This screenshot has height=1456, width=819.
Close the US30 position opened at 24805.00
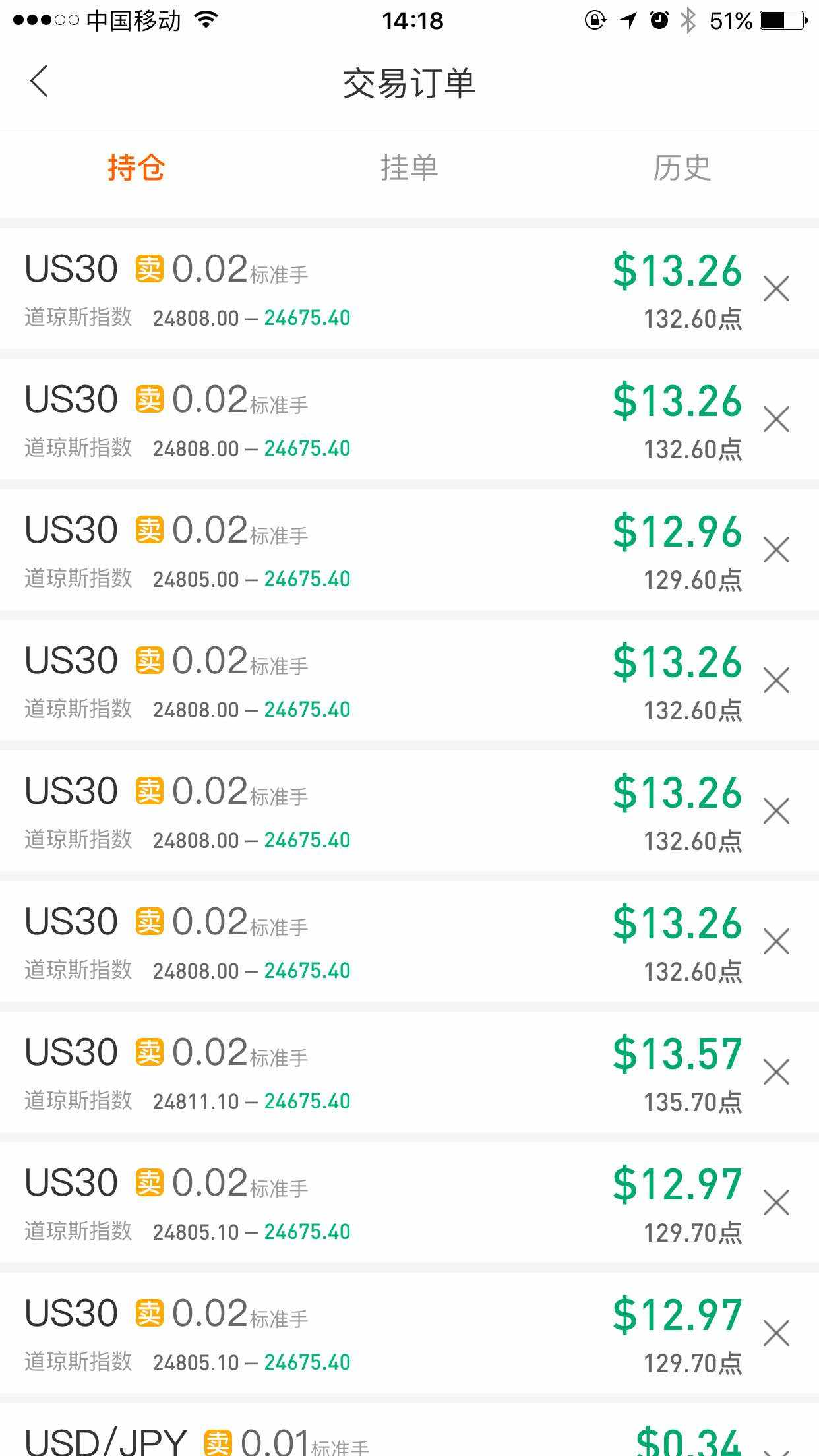[x=776, y=550]
